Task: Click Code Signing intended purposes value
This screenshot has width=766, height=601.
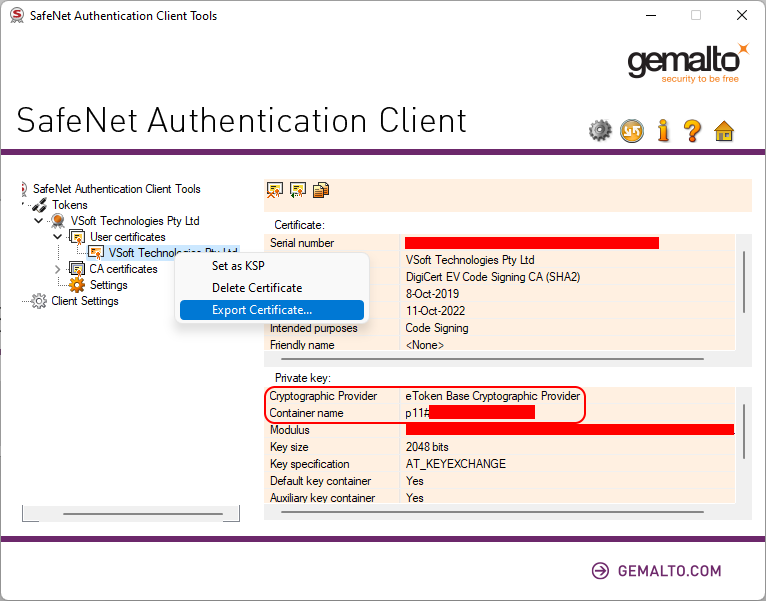Action: (437, 328)
